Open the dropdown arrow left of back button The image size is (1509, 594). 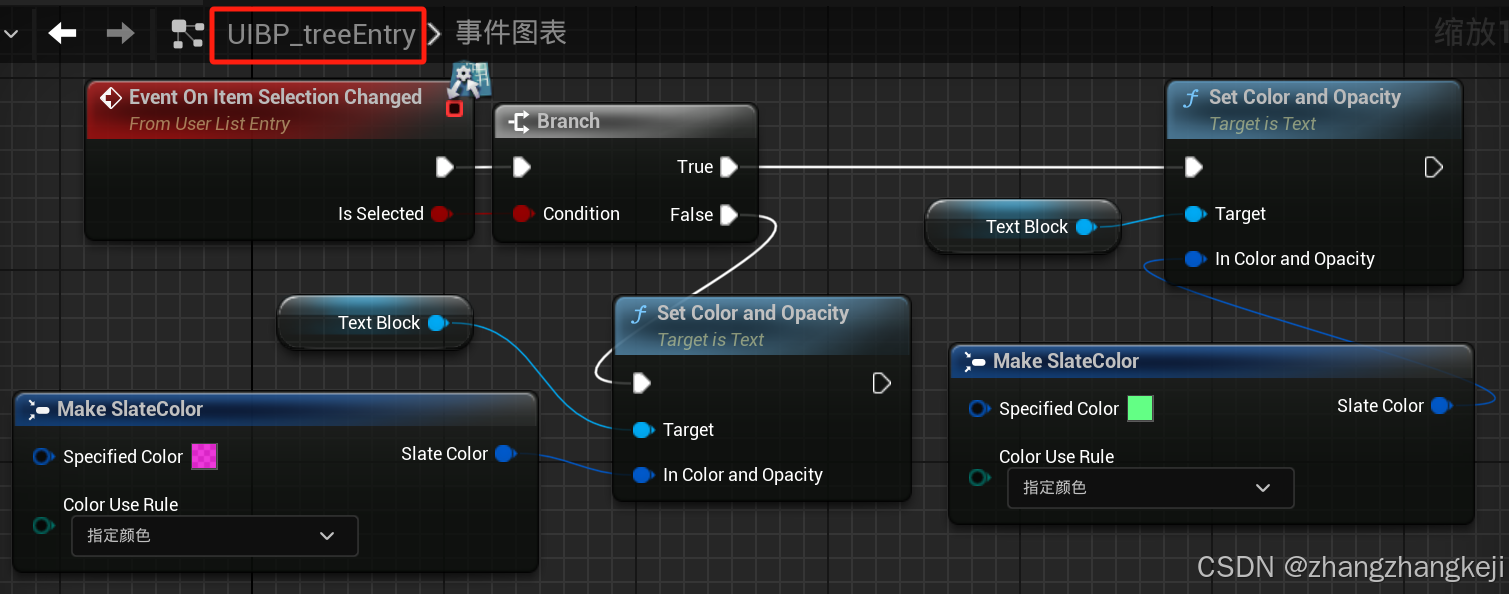11,34
